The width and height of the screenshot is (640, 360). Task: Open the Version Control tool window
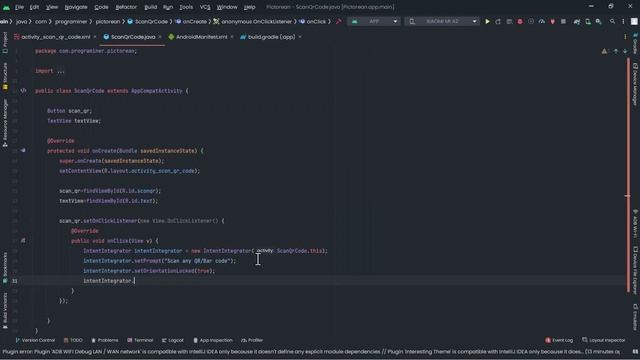pos(35,340)
